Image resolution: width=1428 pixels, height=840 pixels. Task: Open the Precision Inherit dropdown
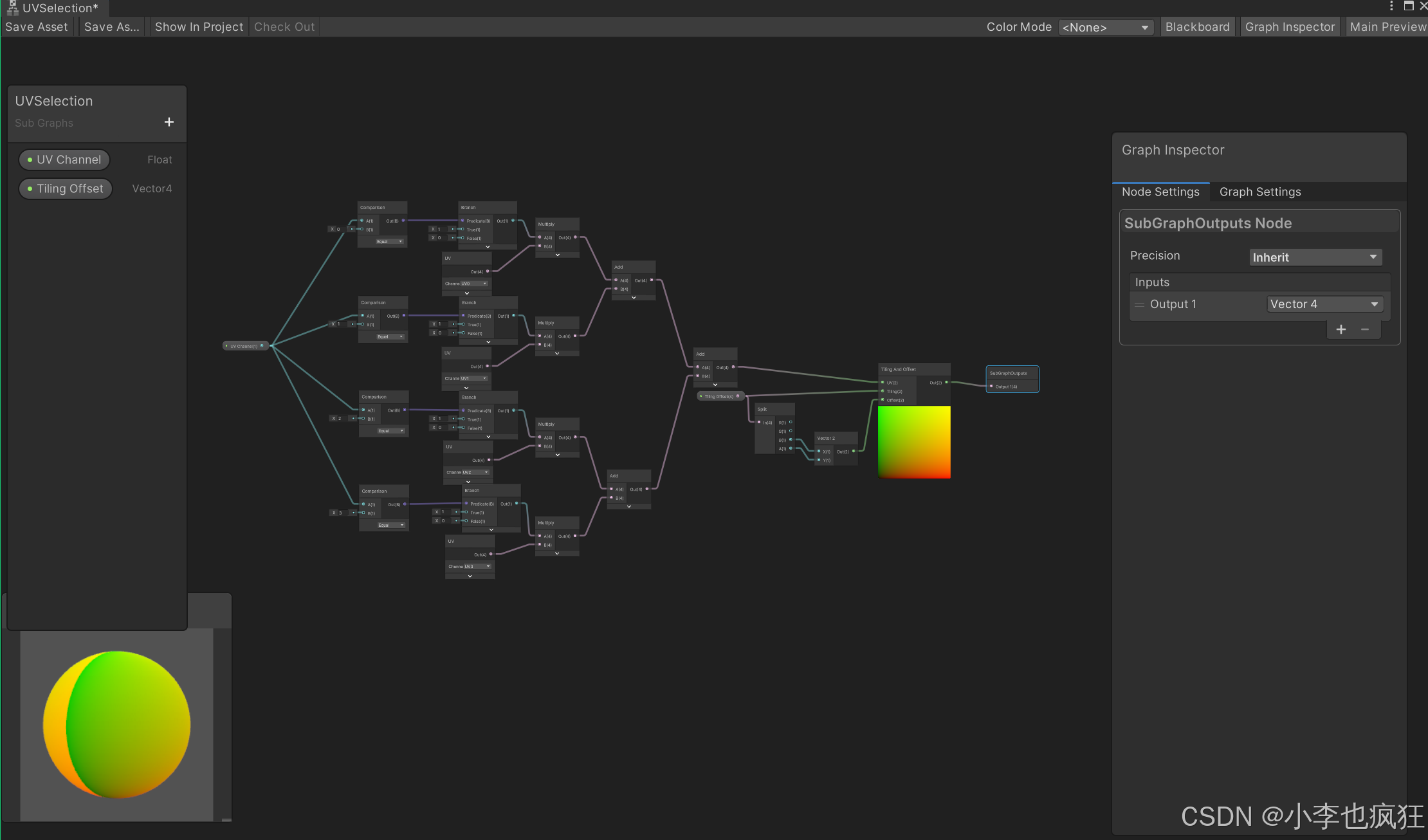point(1315,257)
